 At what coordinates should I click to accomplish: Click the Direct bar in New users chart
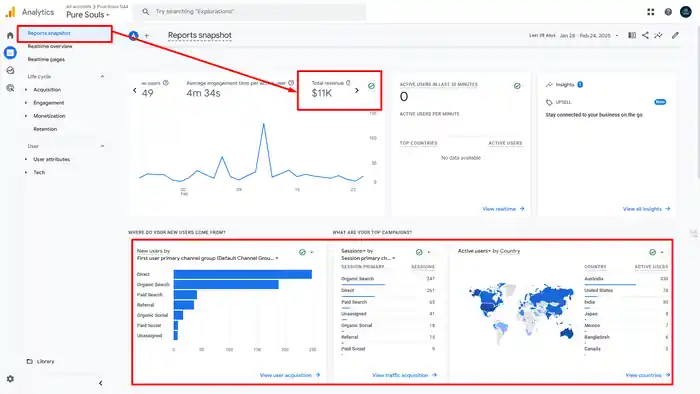point(243,274)
